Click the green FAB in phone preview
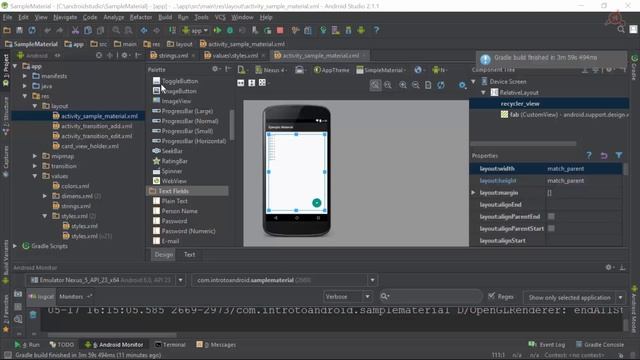 pos(316,203)
